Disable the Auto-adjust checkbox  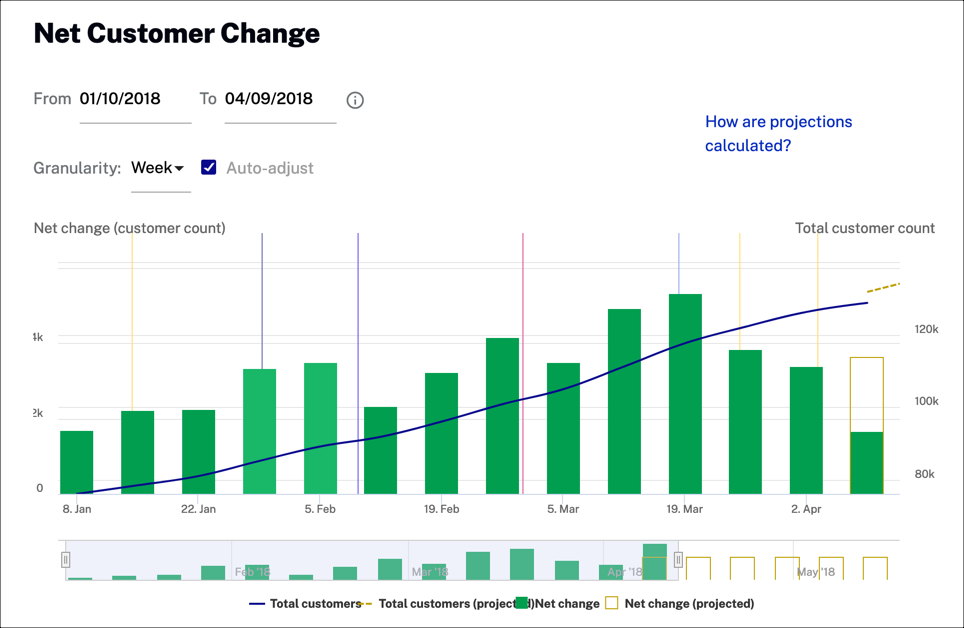209,167
